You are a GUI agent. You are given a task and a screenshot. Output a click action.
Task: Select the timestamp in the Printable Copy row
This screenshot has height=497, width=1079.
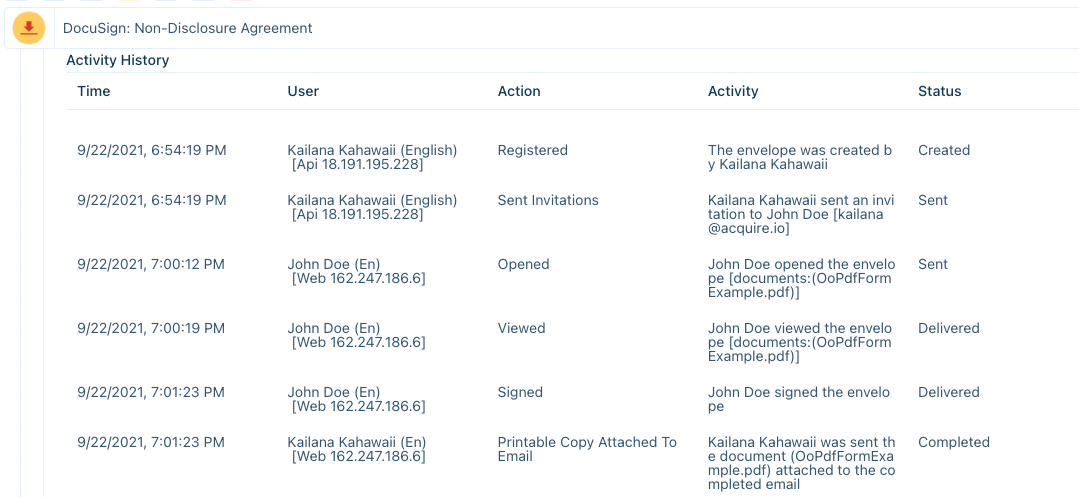pos(151,443)
